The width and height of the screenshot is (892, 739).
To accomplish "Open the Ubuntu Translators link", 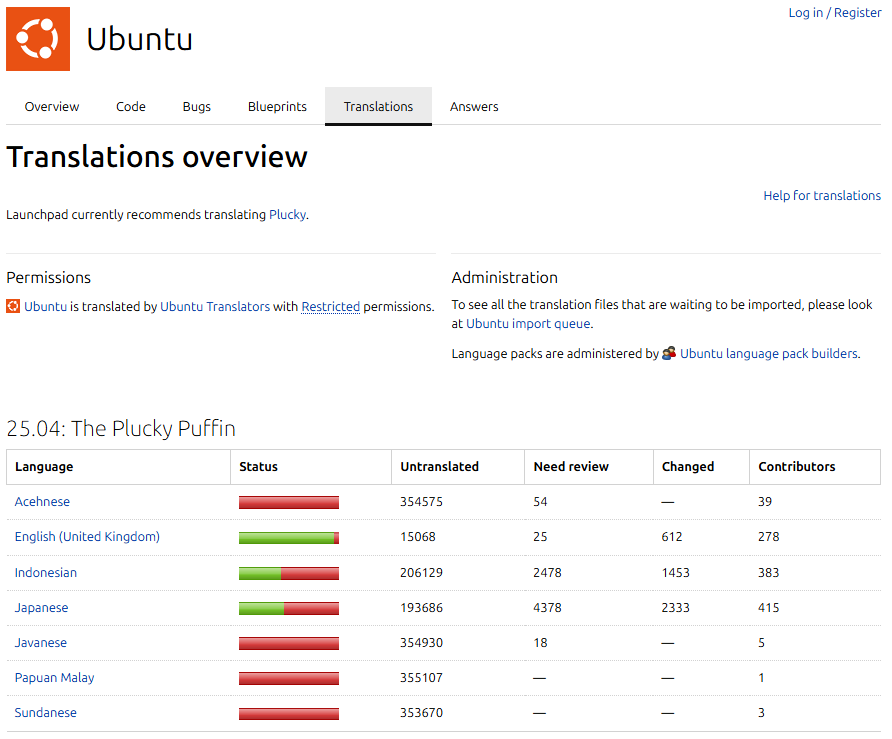I will click(215, 306).
